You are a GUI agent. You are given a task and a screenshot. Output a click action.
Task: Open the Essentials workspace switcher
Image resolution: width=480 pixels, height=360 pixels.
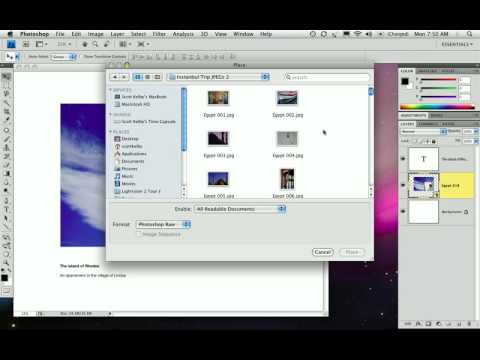tap(457, 44)
